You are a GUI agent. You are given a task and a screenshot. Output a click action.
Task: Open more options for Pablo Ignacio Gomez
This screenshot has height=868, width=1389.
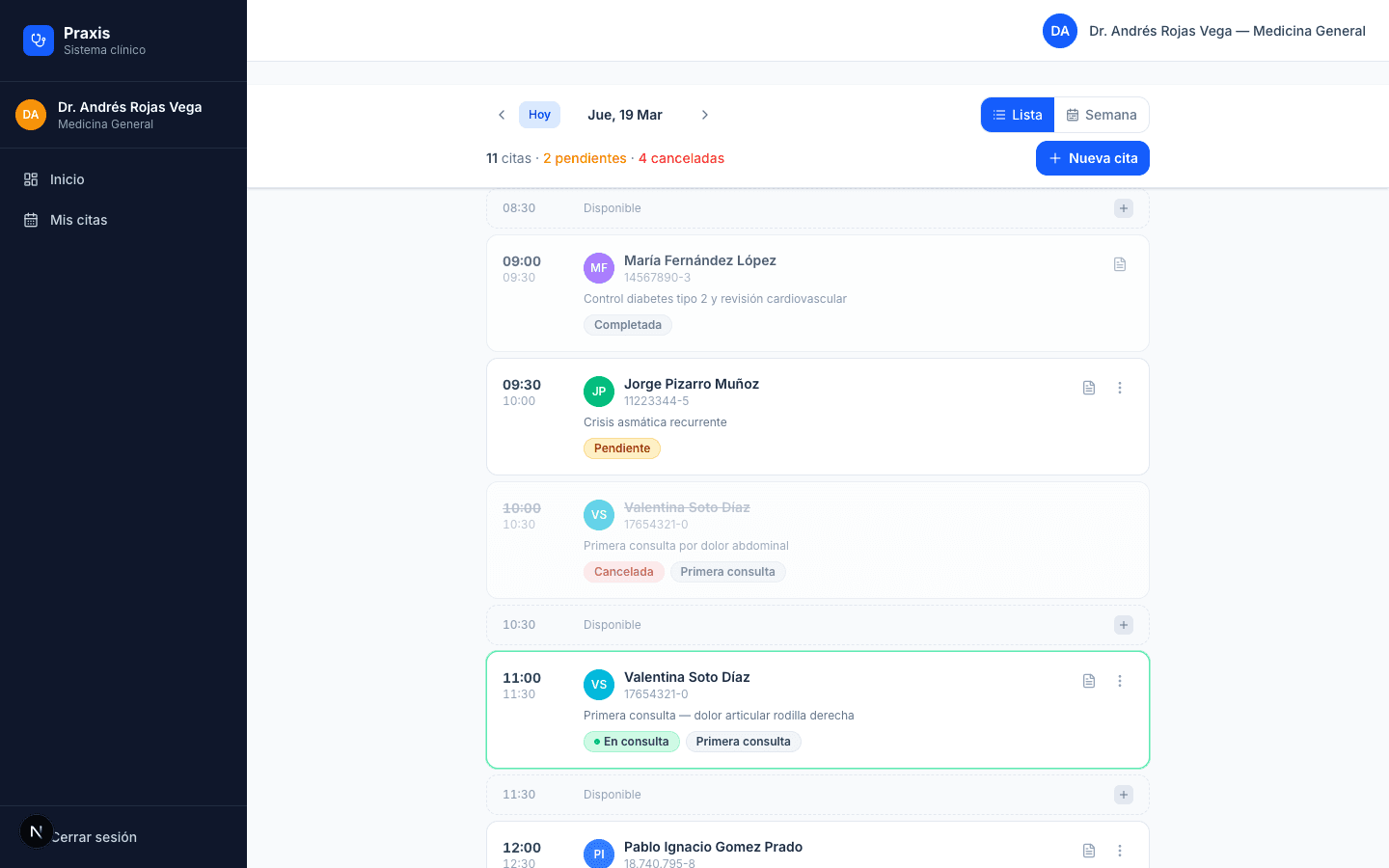(1120, 851)
